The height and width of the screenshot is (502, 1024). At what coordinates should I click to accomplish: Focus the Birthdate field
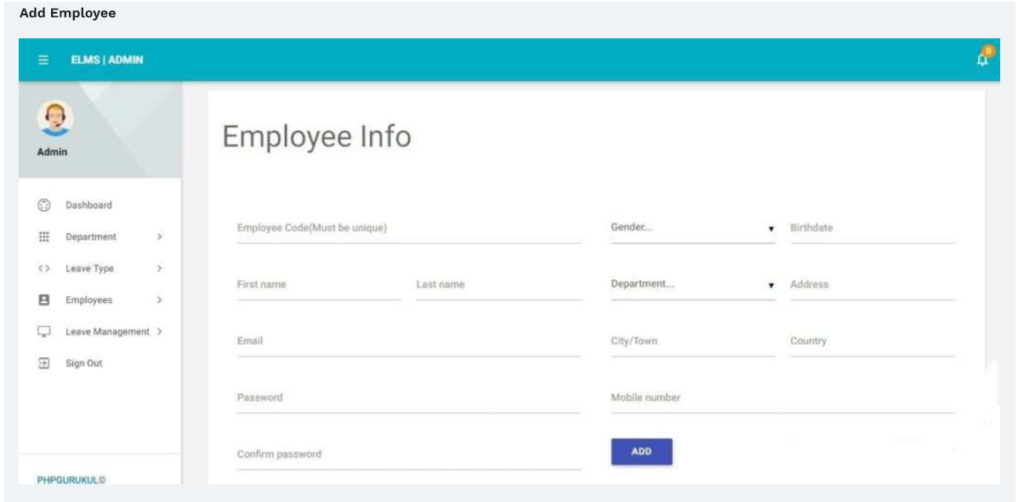pos(872,229)
